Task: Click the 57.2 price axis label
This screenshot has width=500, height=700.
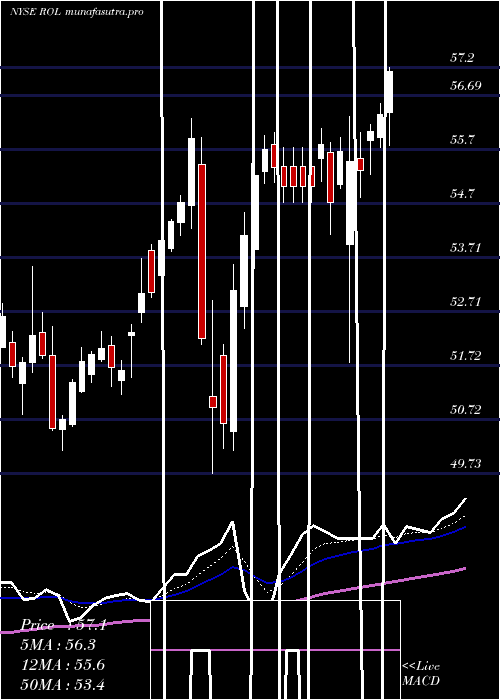Action: 462,58
